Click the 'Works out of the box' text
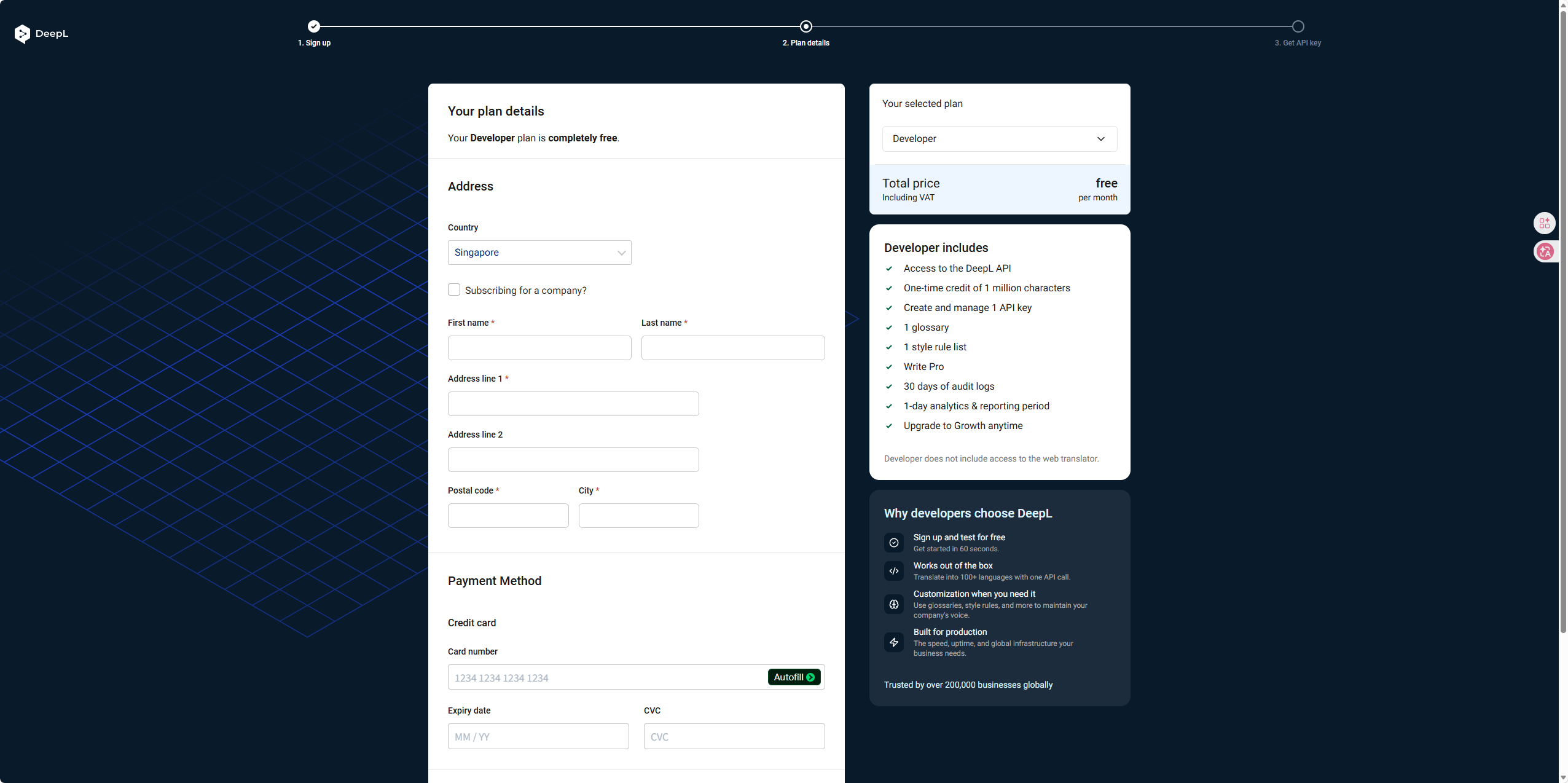 pos(953,565)
